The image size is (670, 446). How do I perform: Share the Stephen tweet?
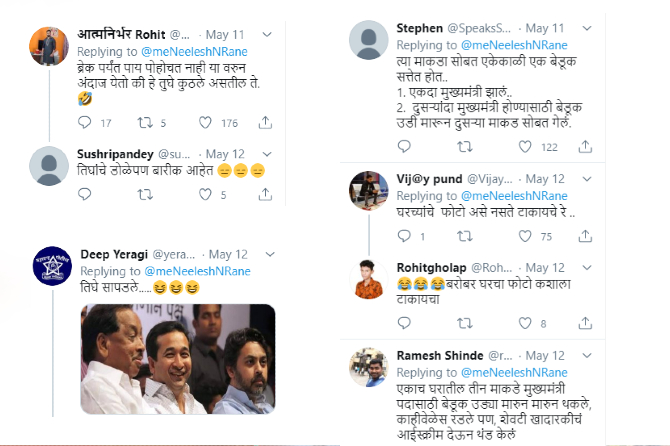coord(585,147)
